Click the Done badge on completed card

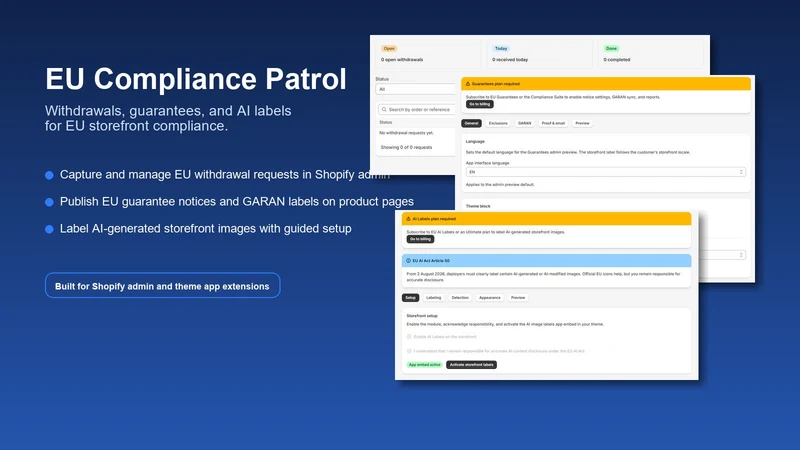point(611,48)
